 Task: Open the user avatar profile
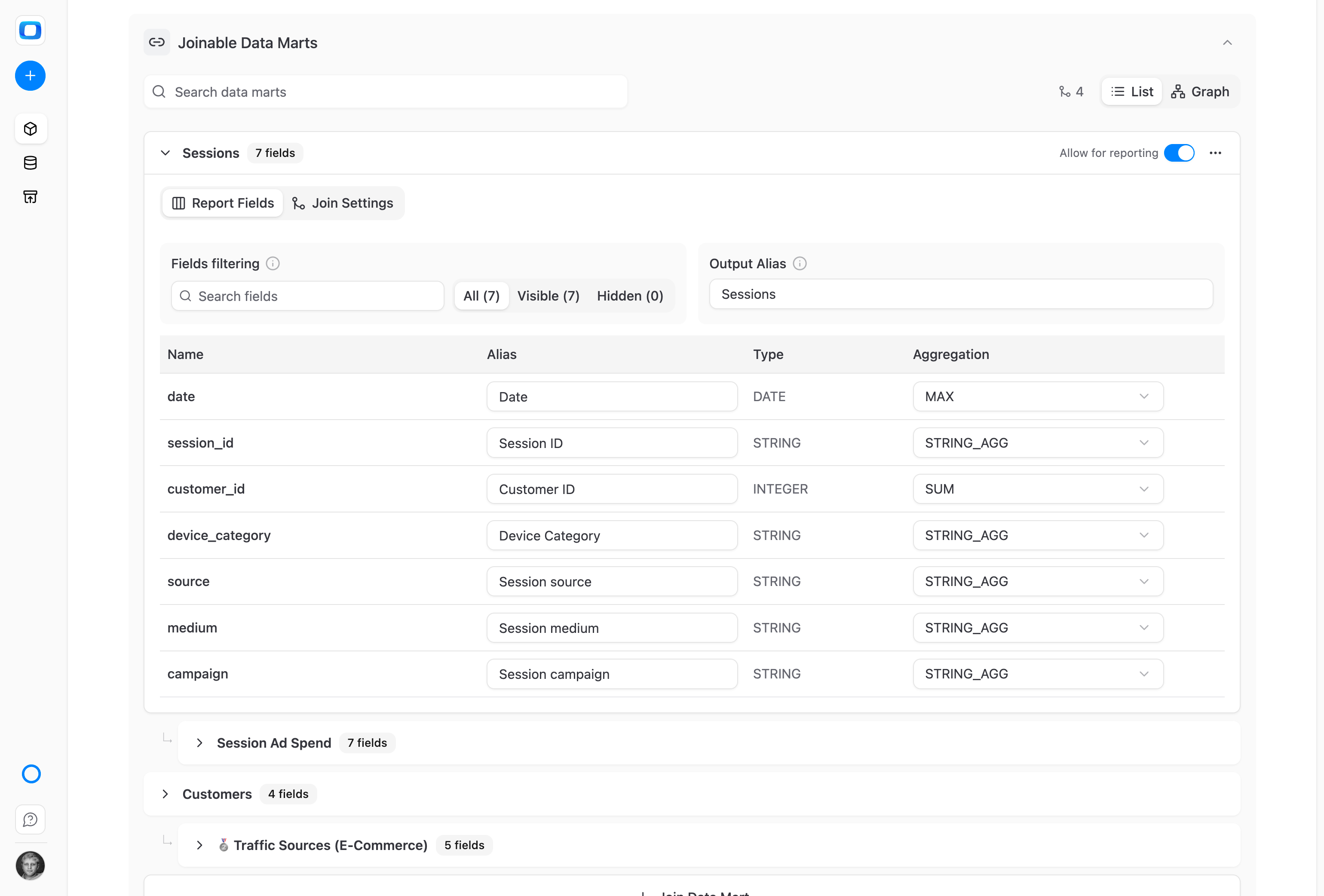pos(30,866)
